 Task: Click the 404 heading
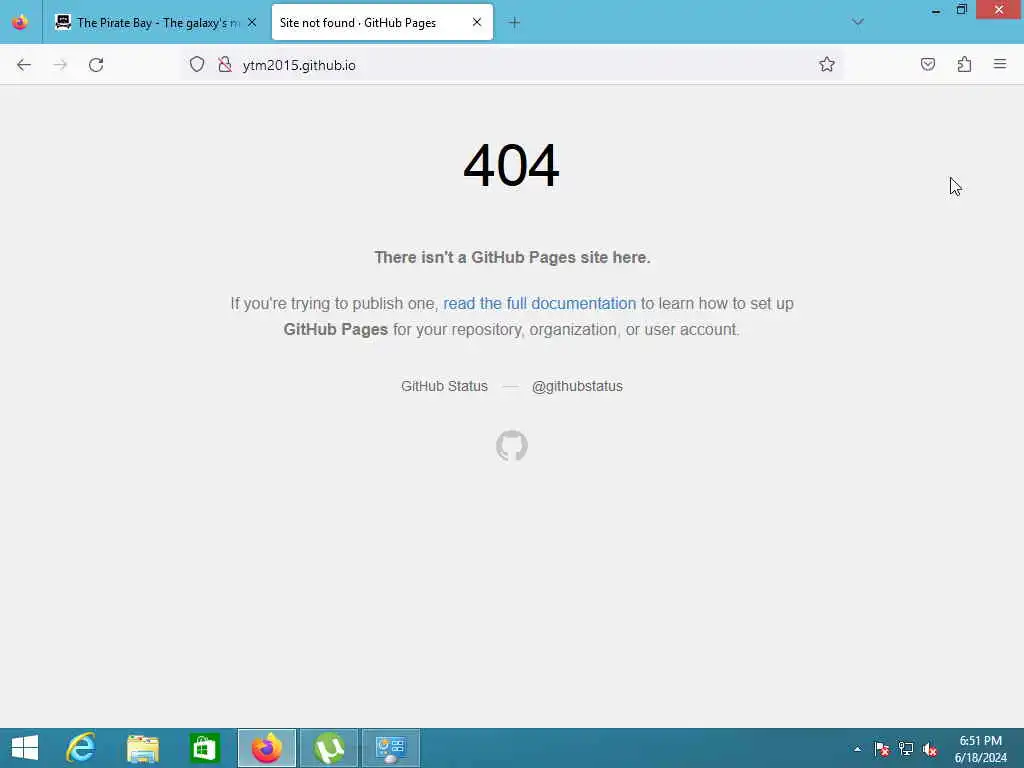coord(511,165)
